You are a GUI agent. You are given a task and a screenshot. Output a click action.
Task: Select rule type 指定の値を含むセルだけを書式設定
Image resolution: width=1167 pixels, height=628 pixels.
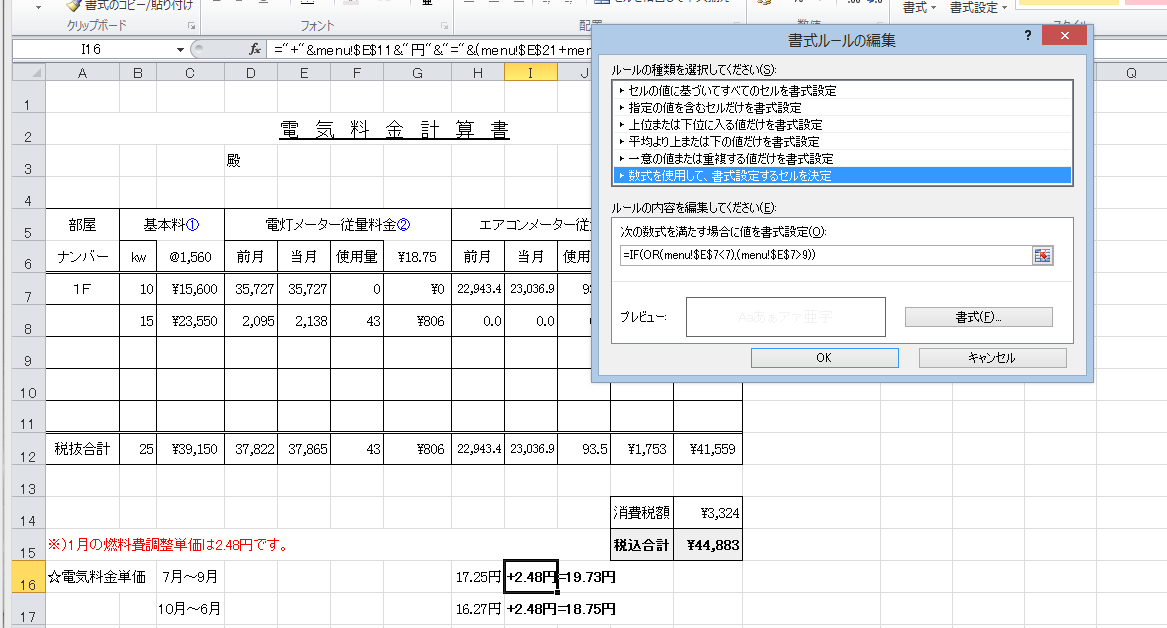click(842, 108)
